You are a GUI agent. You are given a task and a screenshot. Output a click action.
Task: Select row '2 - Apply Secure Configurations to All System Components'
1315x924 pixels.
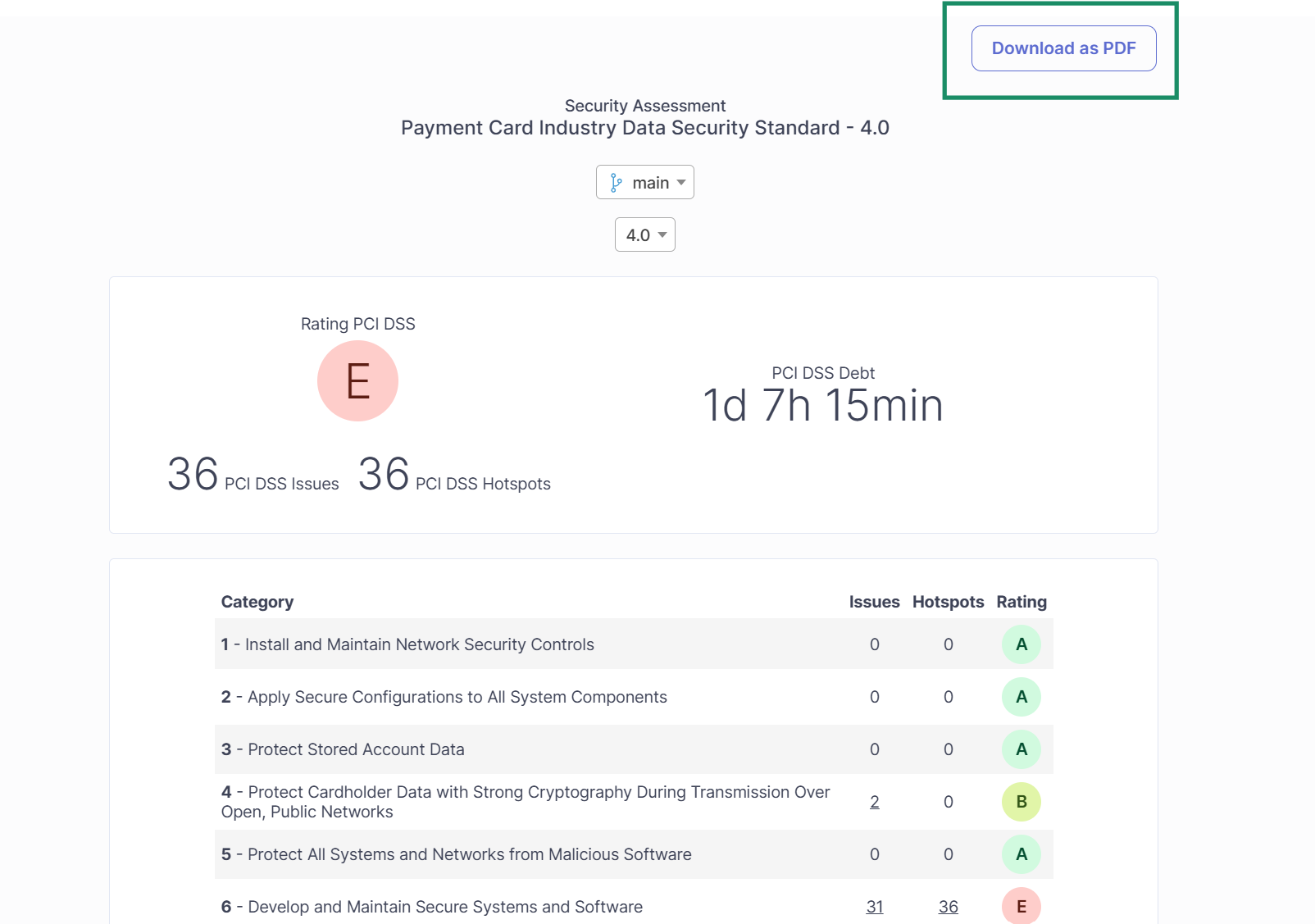tap(634, 697)
